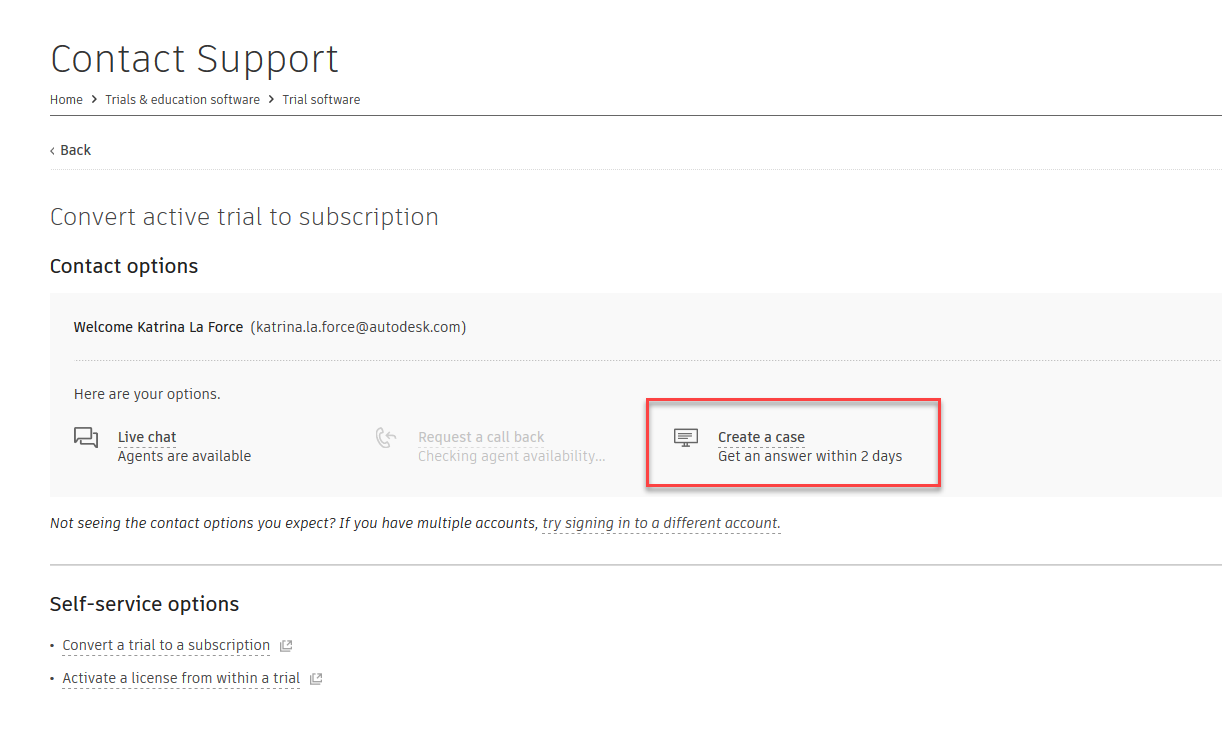Open Convert a trial to a subscription
Image resolution: width=1222 pixels, height=736 pixels.
pos(165,645)
